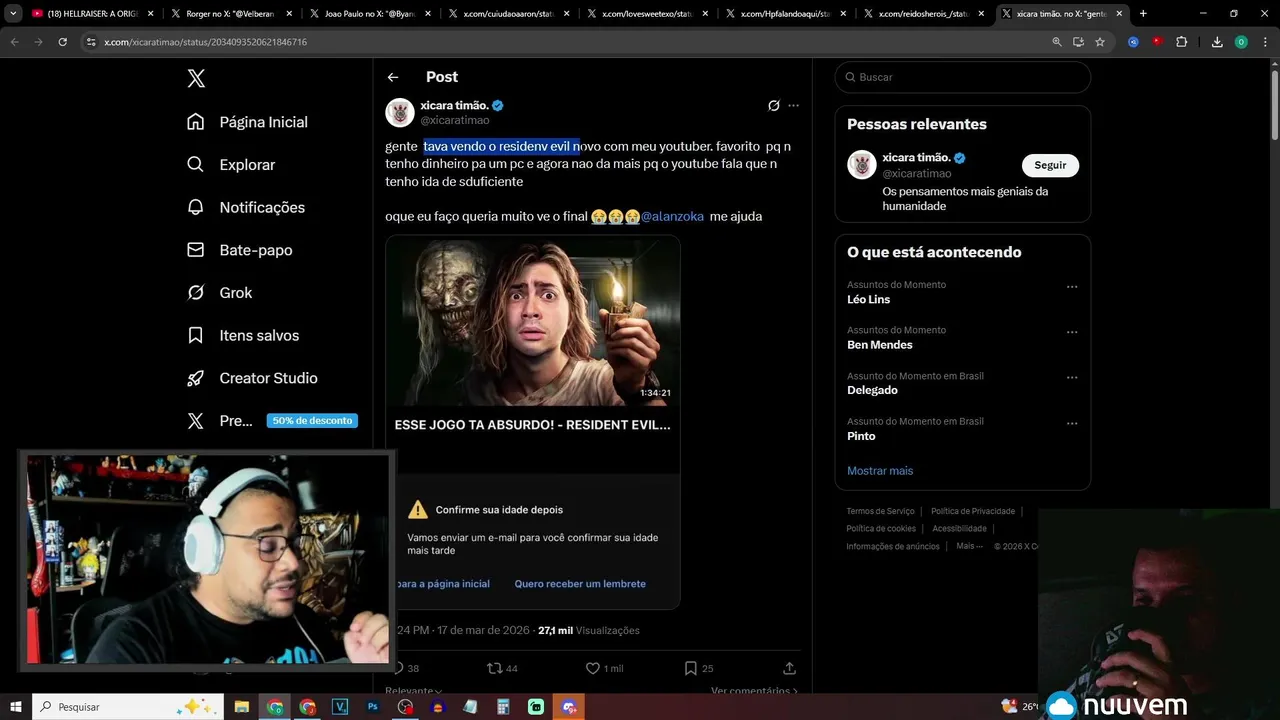Open Chrome three-dot menu

(1265, 42)
